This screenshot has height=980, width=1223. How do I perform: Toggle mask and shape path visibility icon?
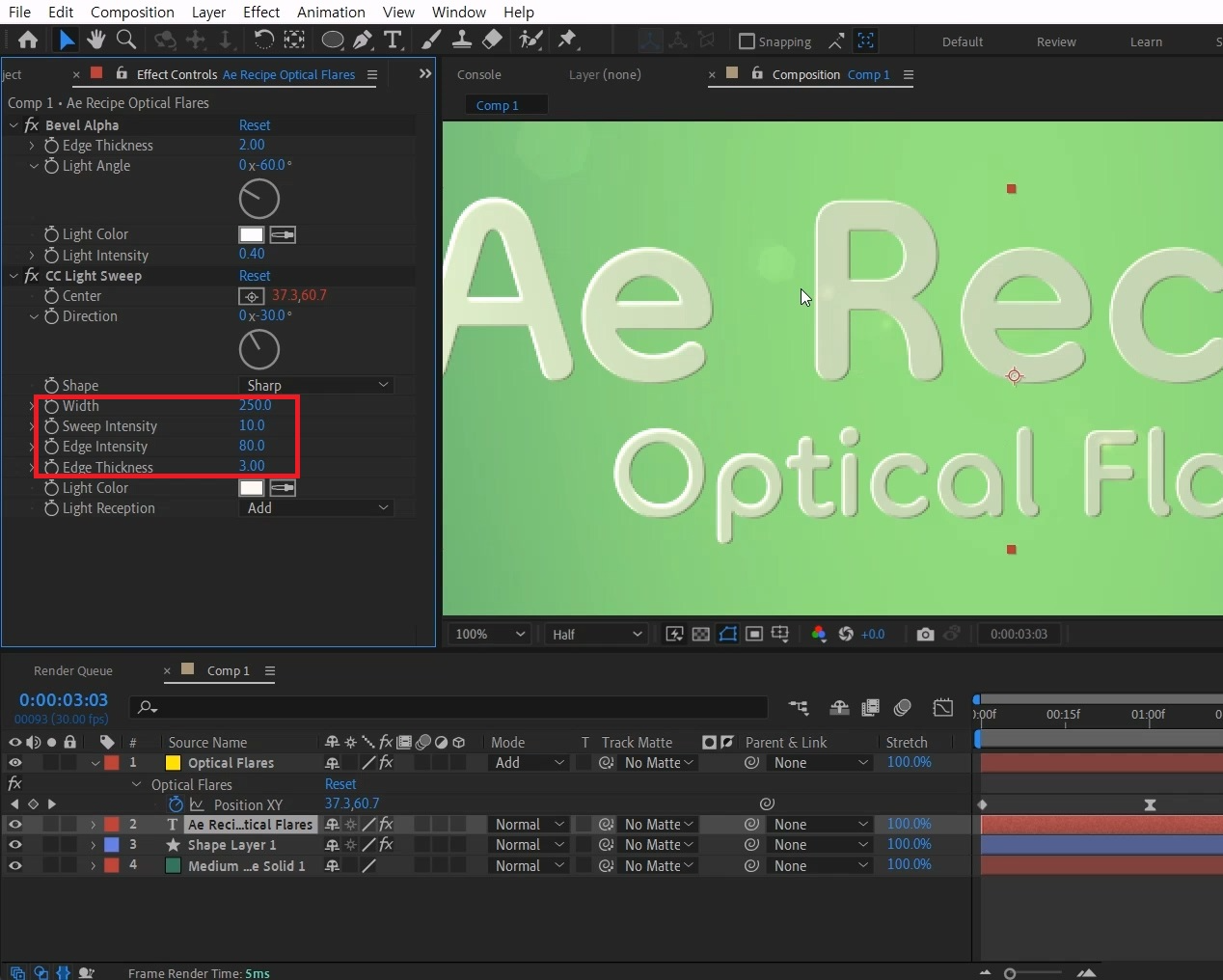tap(728, 634)
